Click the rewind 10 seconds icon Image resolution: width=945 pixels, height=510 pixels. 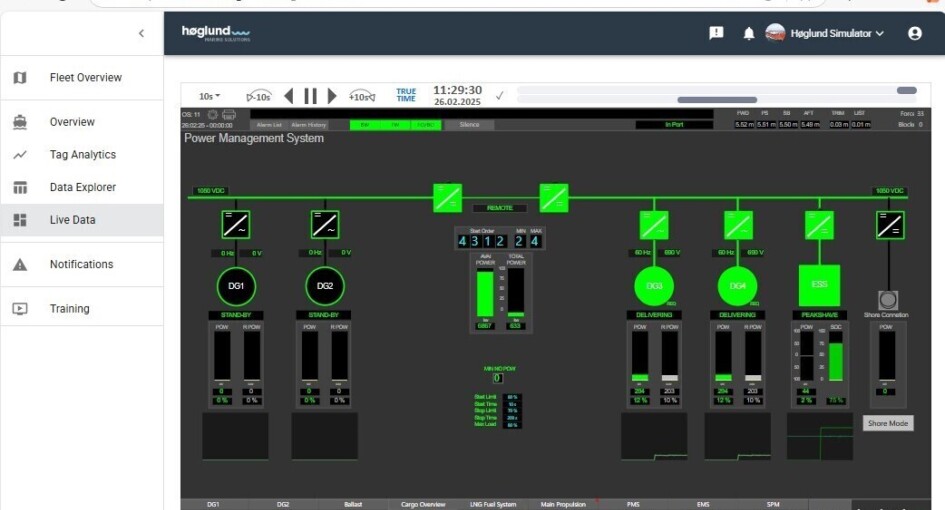pos(259,96)
